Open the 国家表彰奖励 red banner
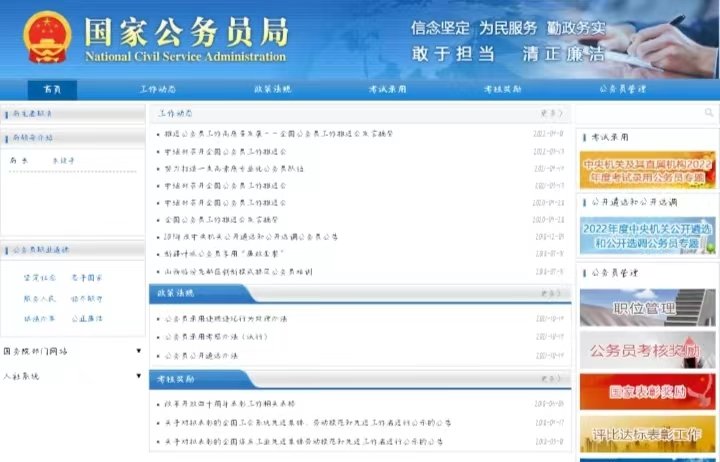This screenshot has height=462, width=720. point(647,391)
